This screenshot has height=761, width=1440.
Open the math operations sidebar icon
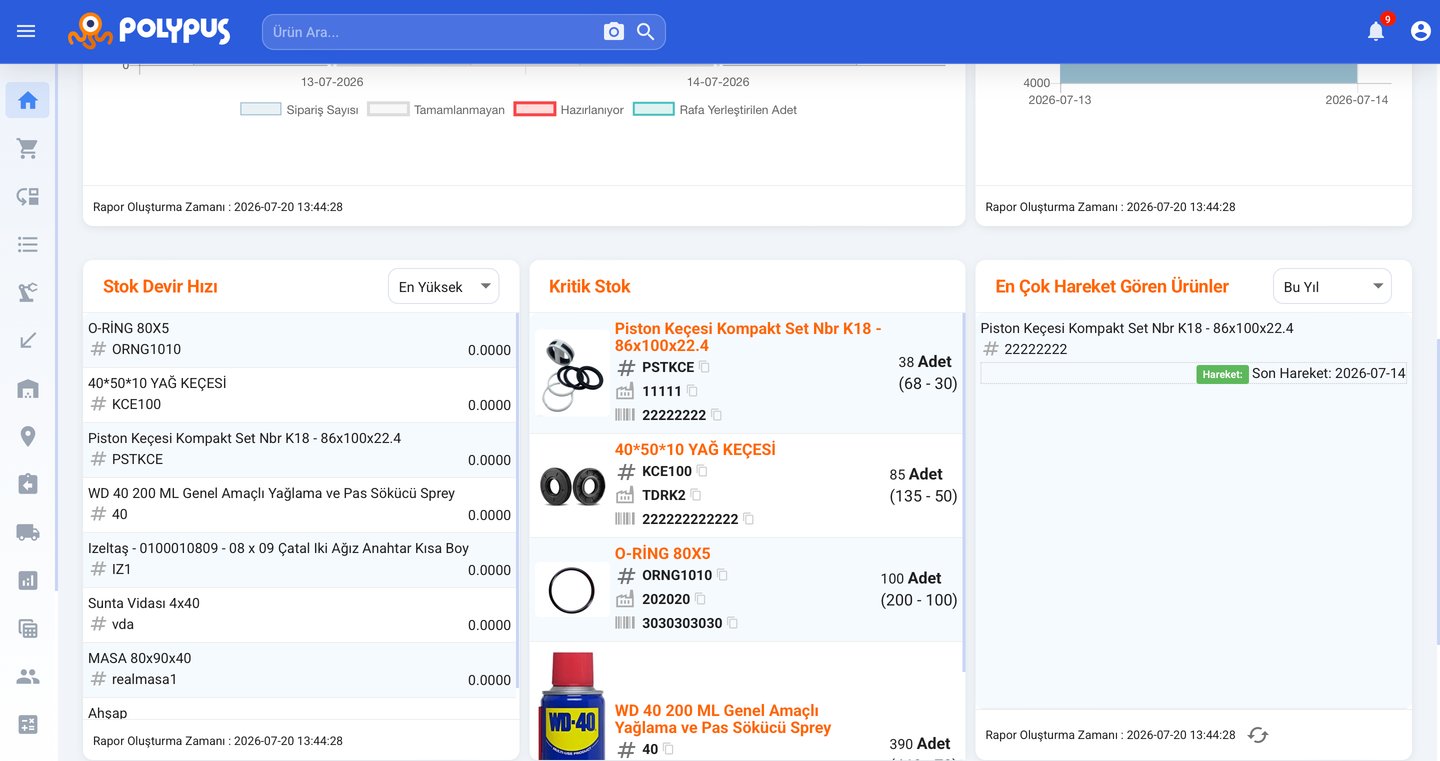point(28,724)
